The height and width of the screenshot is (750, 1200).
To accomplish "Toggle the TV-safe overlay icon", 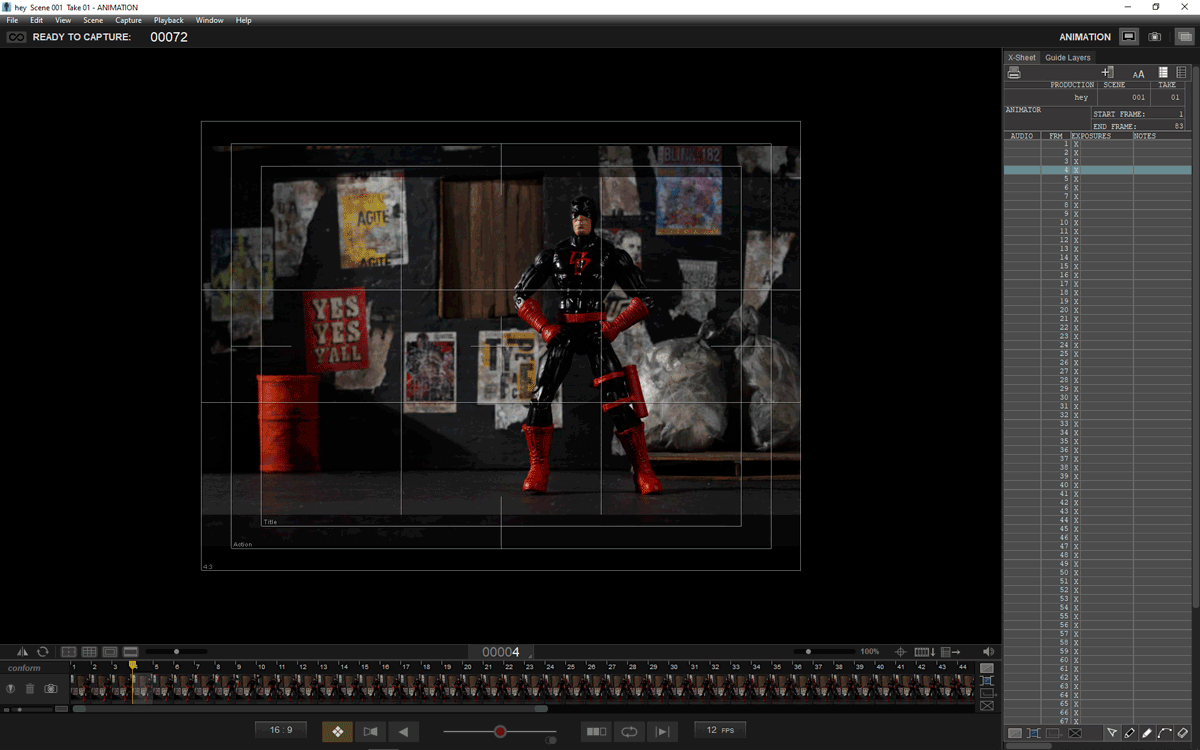I will click(x=110, y=651).
